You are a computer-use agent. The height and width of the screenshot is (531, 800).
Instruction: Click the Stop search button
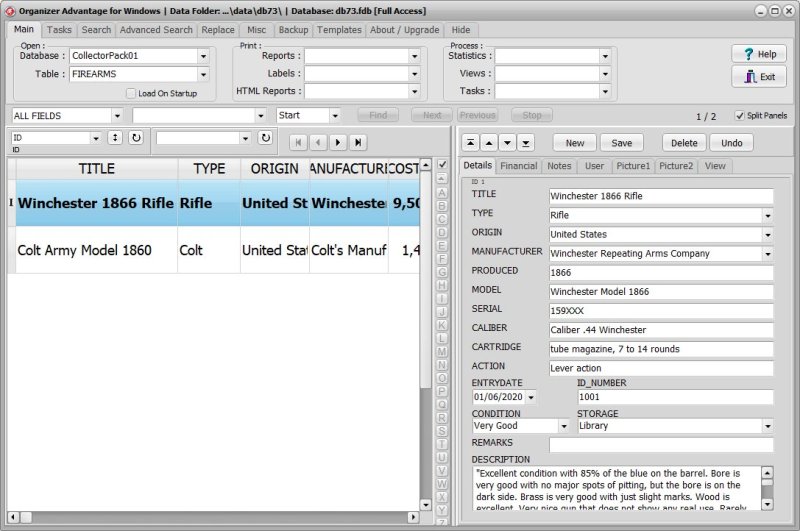[x=532, y=115]
